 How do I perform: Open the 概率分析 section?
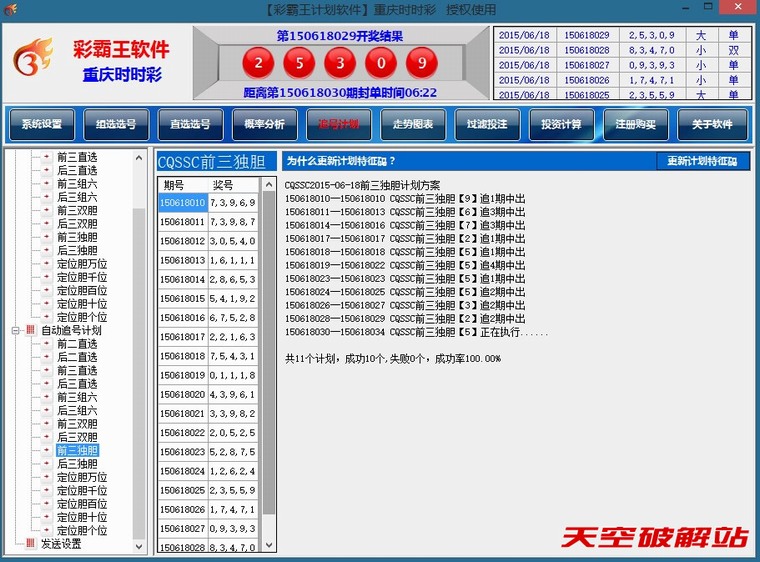coord(265,125)
